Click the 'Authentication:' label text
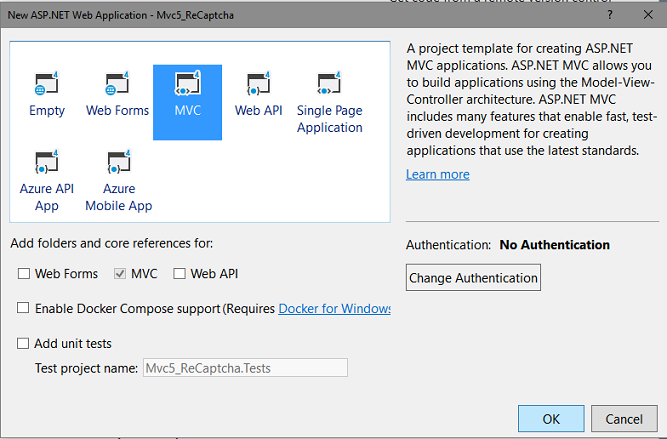 448,245
